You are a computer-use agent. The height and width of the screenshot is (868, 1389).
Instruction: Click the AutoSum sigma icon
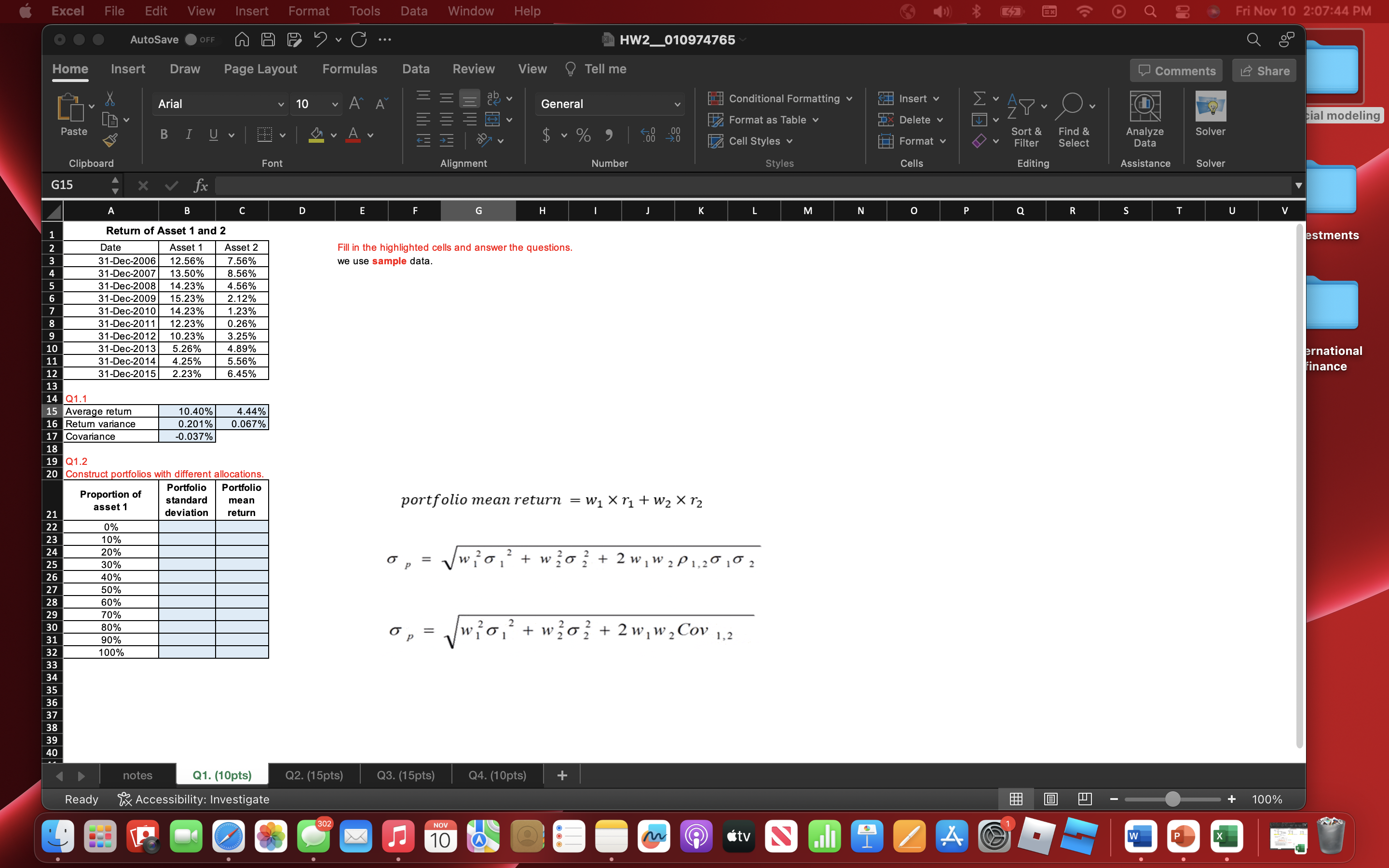click(x=979, y=99)
